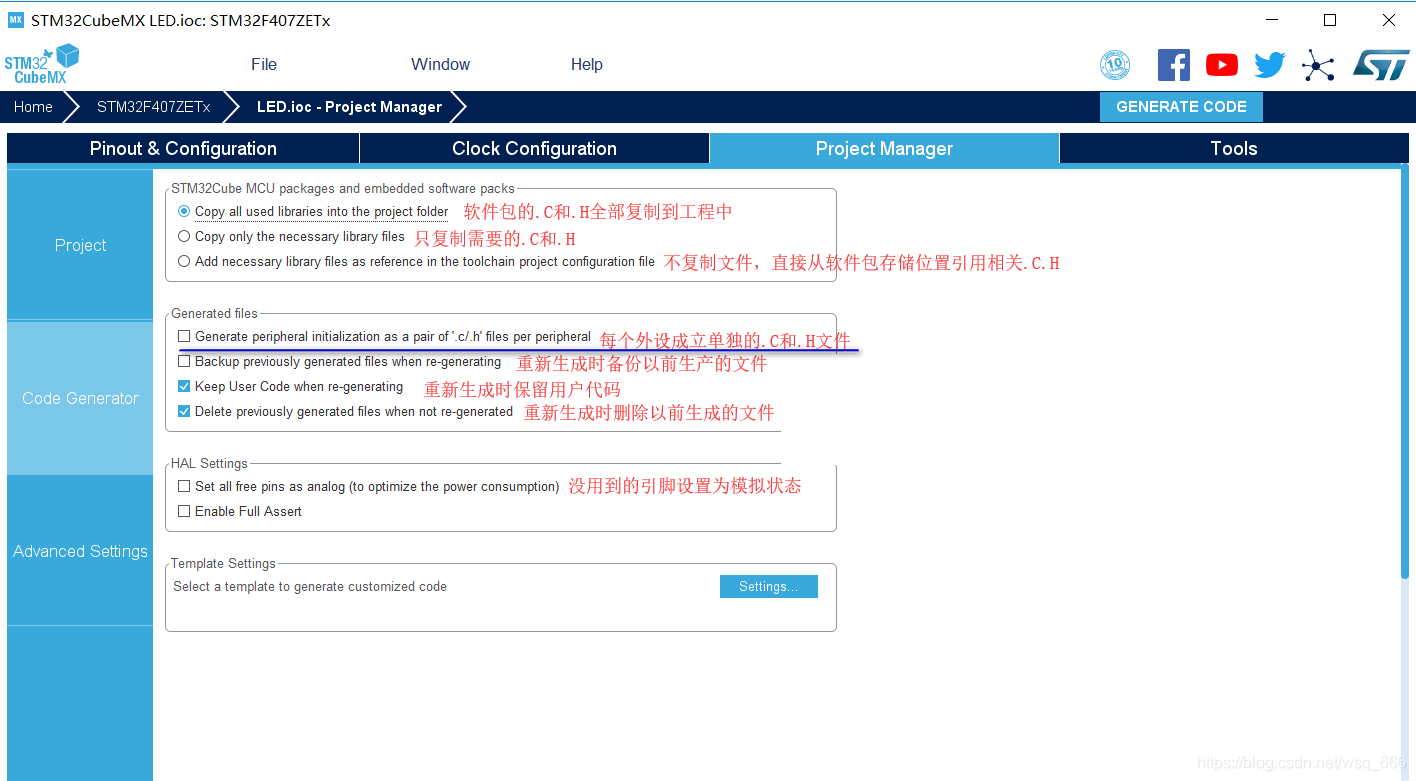Click the 'Template Settings' group label
The image size is (1416, 781).
pyautogui.click(x=223, y=564)
